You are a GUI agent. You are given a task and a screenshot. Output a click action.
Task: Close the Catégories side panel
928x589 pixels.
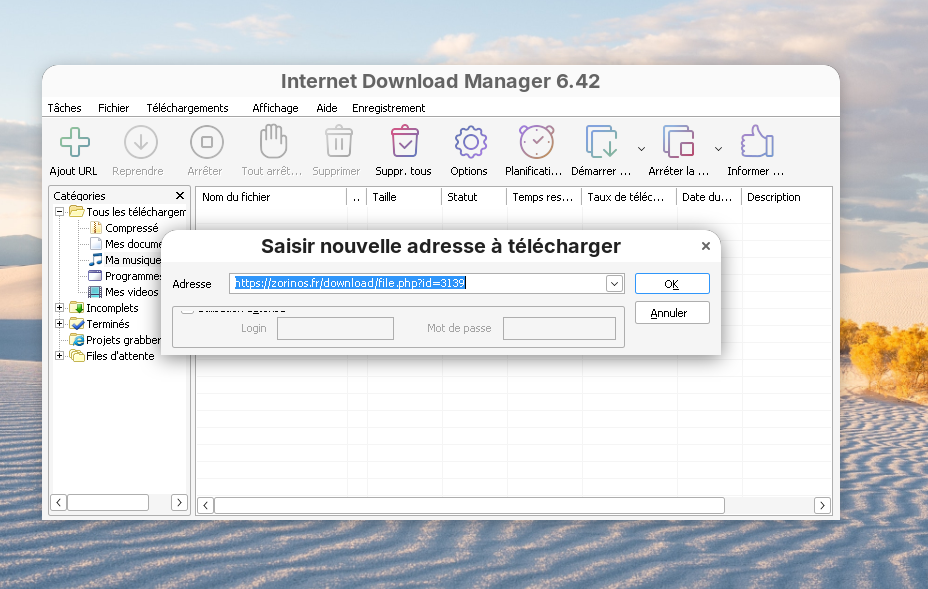(180, 196)
